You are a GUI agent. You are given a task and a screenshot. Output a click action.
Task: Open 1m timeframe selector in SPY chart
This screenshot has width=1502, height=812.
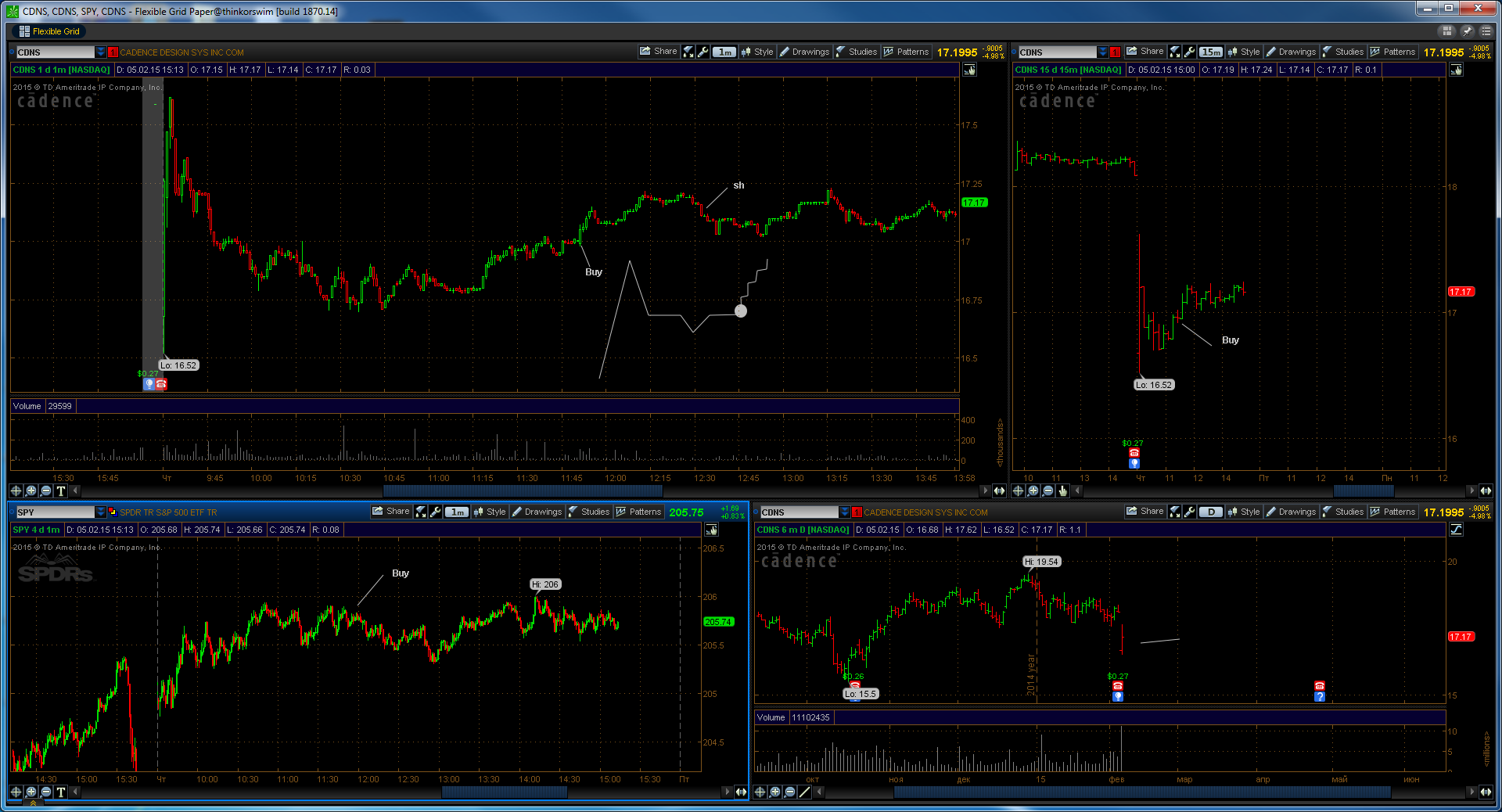click(x=457, y=512)
